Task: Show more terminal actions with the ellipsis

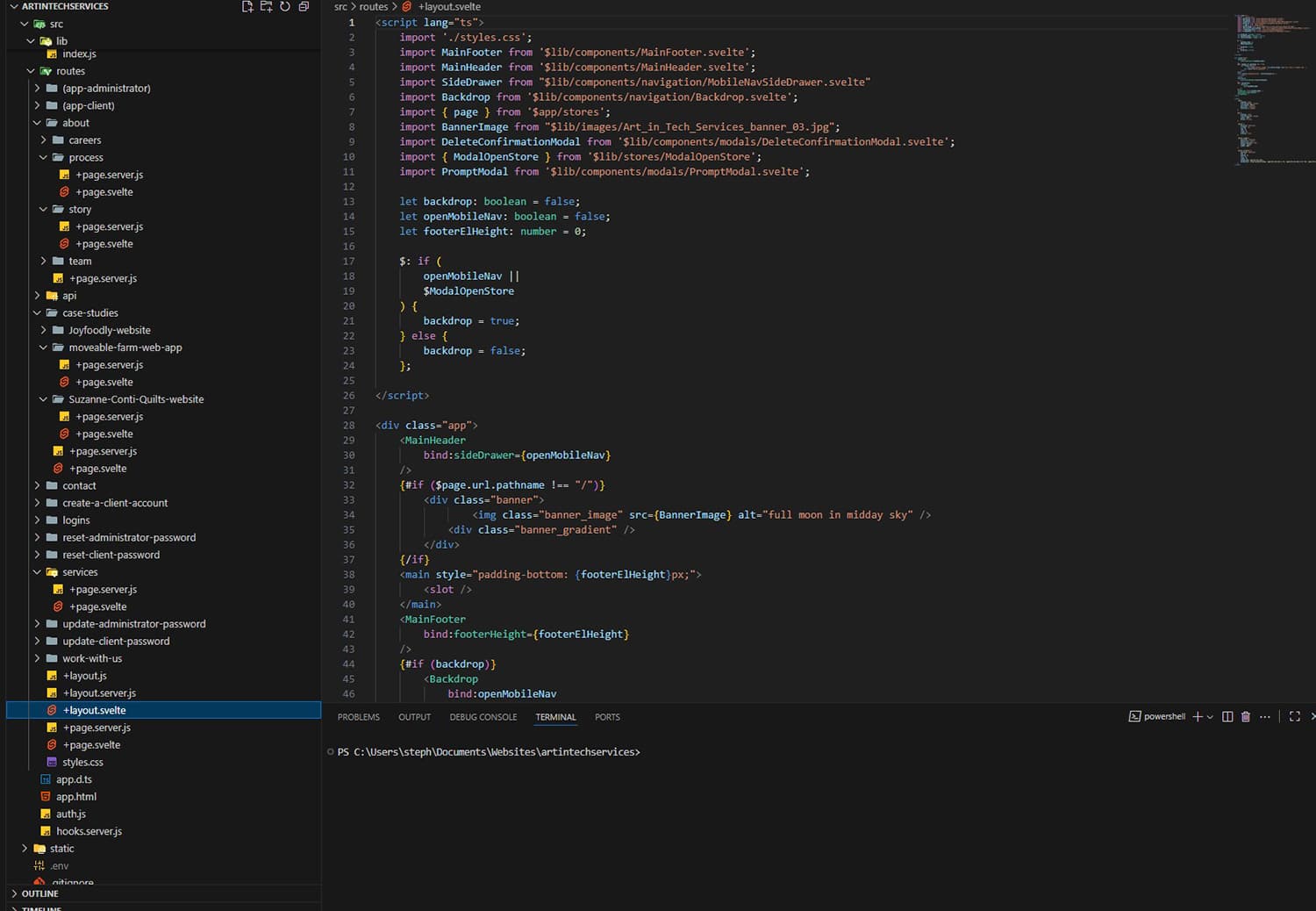Action: tap(1264, 716)
